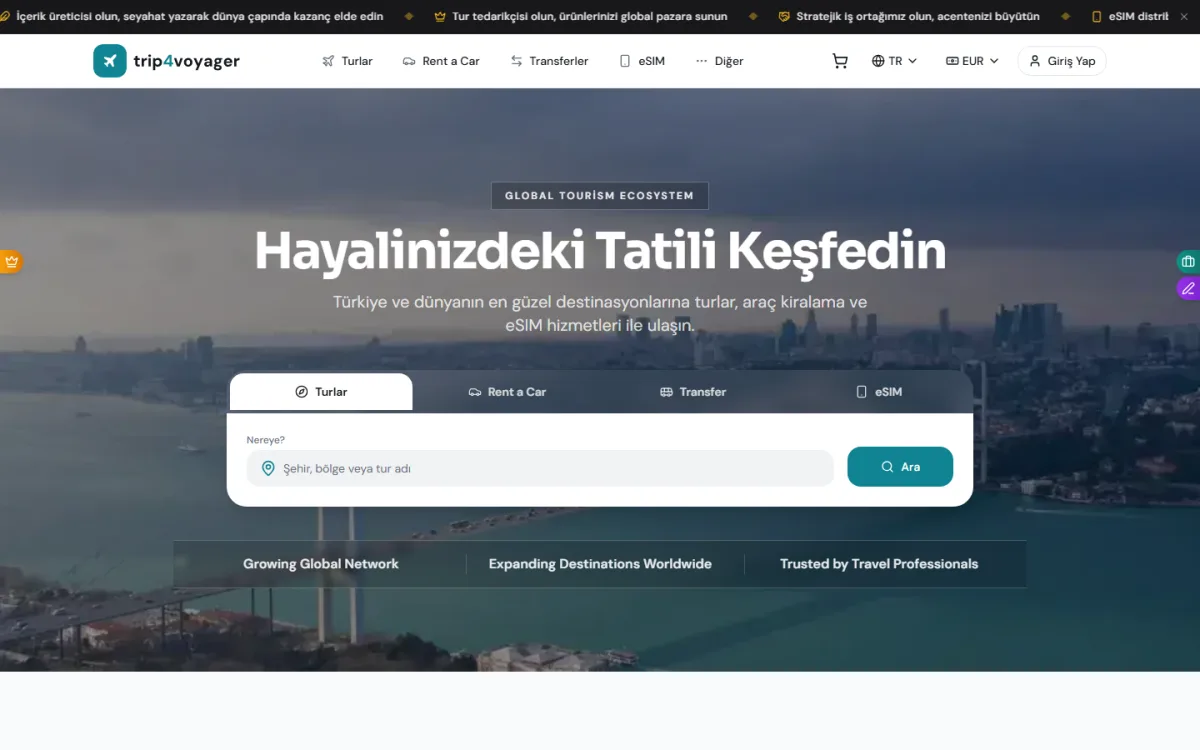Click the banknote icon beside EUR
Image resolution: width=1200 pixels, height=750 pixels.
pos(952,61)
